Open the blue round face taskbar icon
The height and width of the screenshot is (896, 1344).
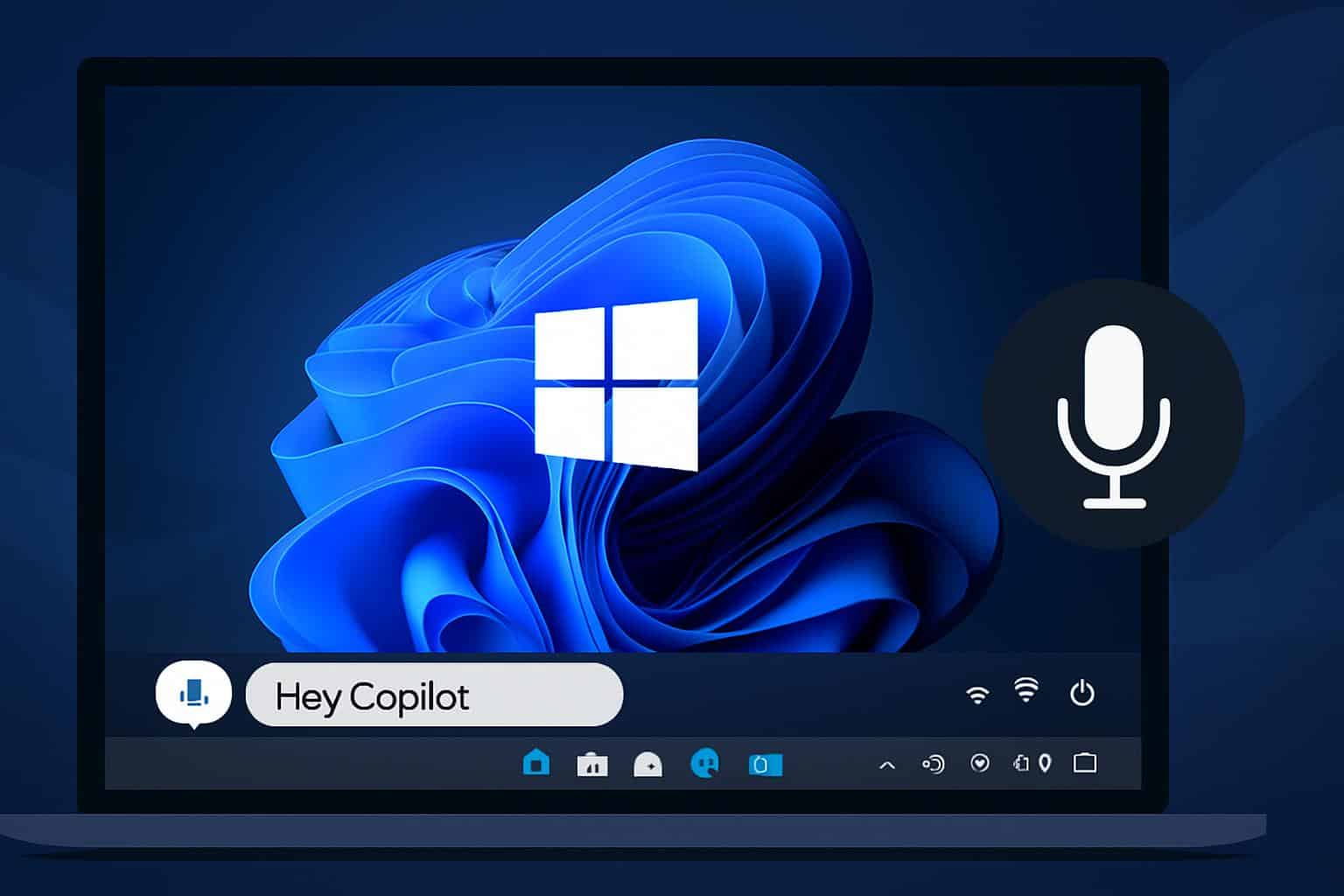pyautogui.click(x=704, y=763)
